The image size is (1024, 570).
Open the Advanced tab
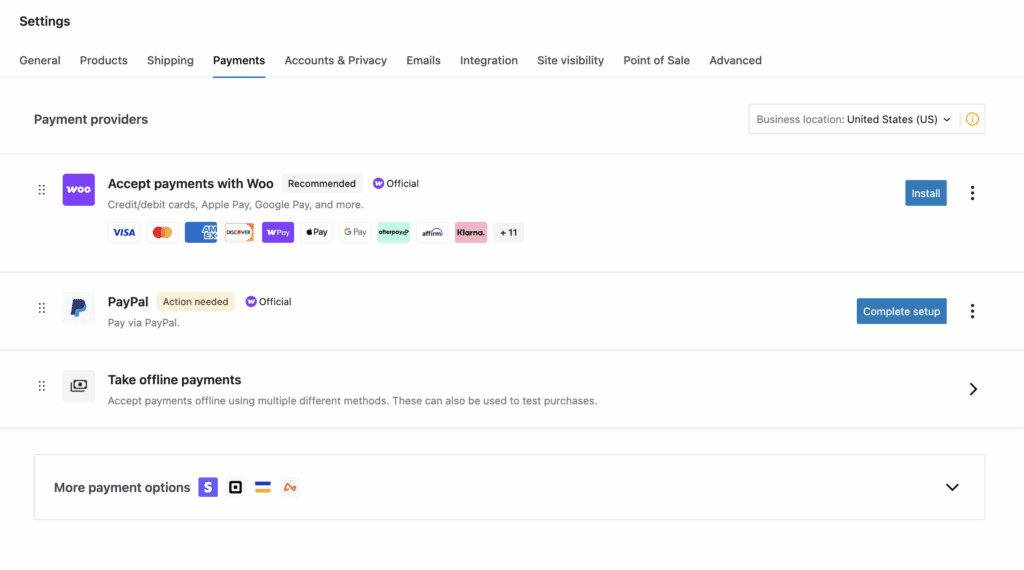click(x=735, y=60)
